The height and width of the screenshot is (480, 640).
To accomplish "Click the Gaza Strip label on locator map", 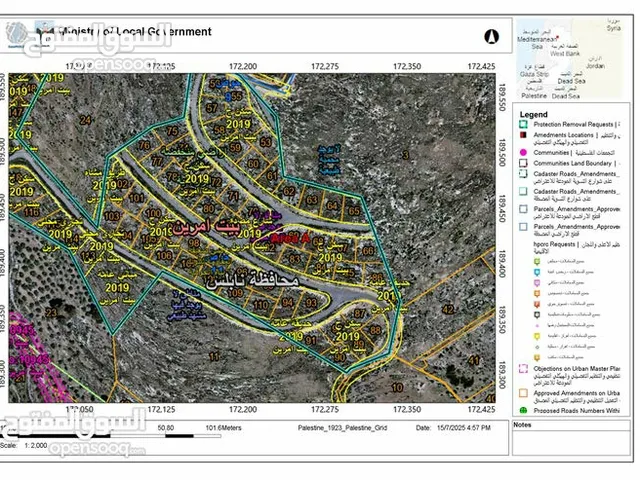I will (x=534, y=74).
